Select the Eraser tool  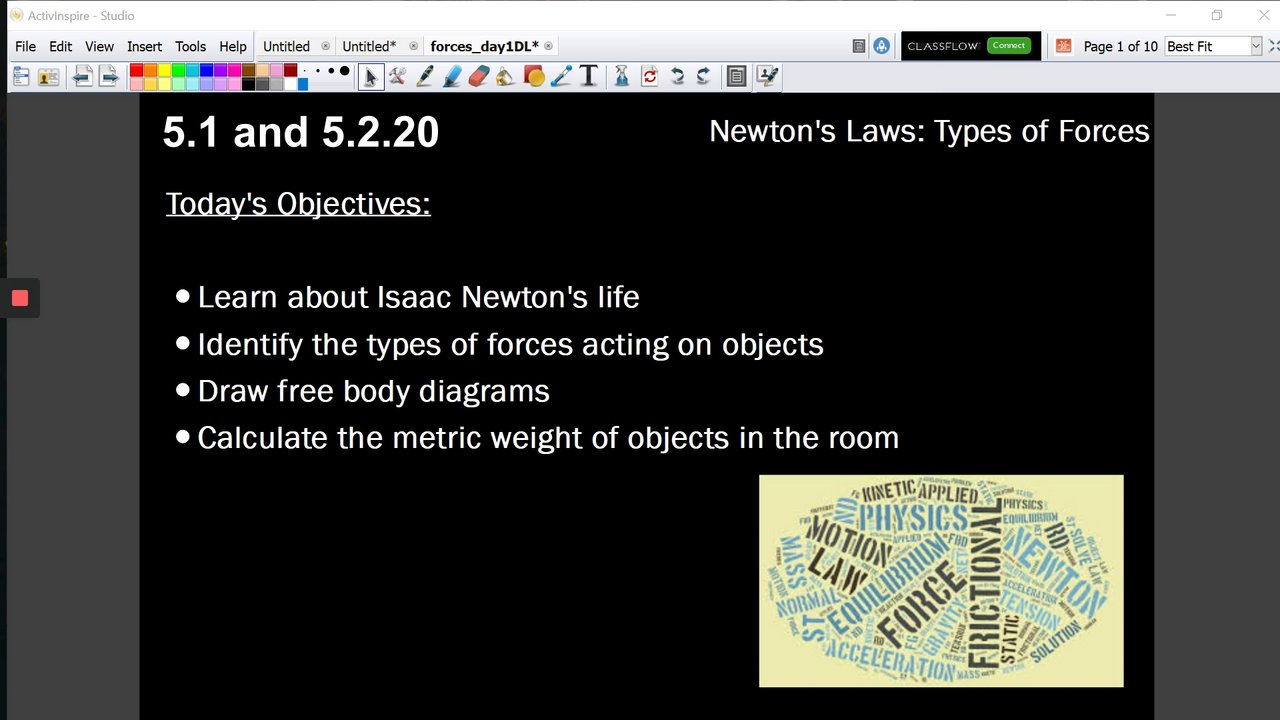tap(479, 76)
